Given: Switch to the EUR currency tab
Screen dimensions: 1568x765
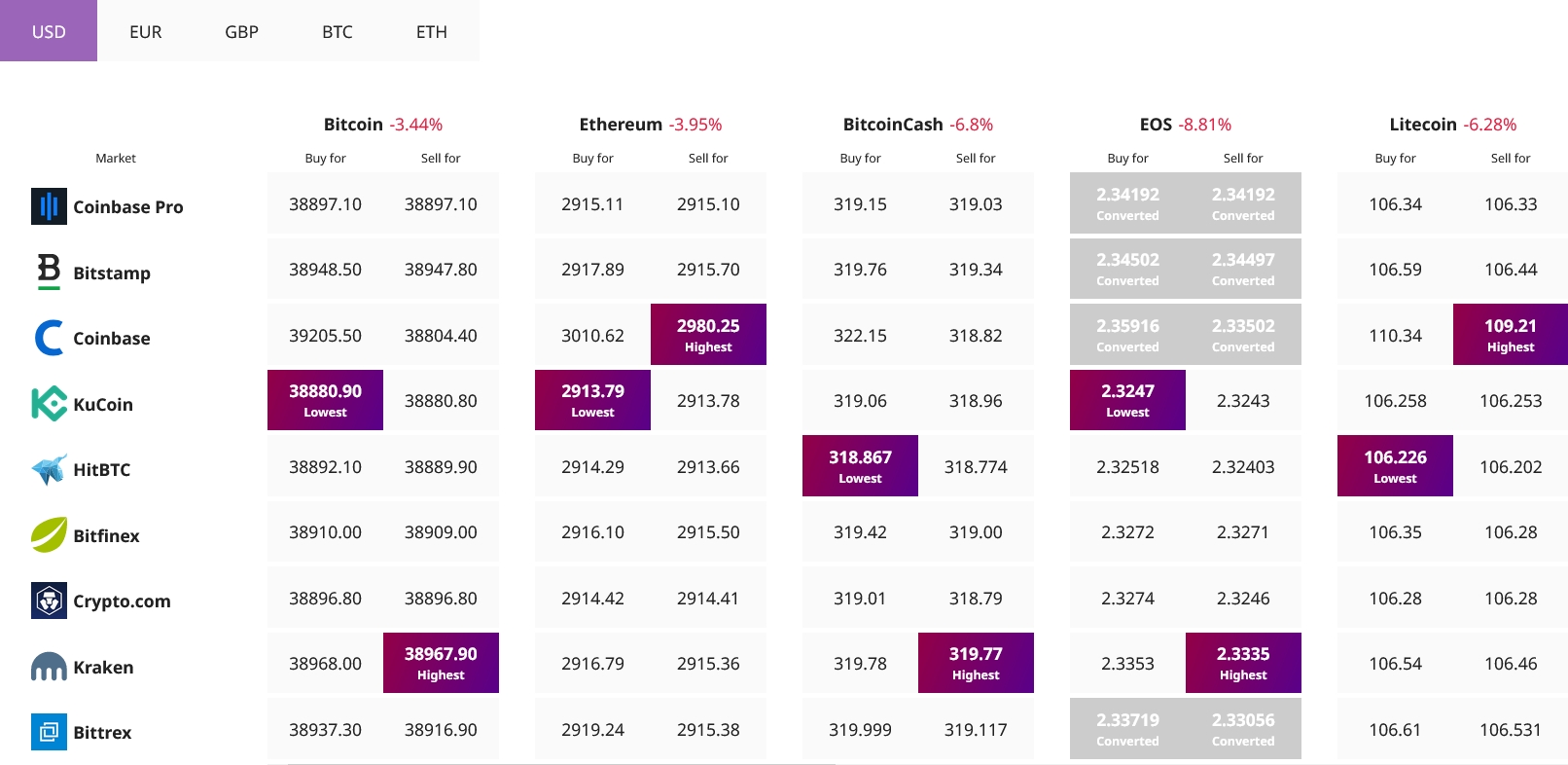Looking at the screenshot, I should (146, 31).
